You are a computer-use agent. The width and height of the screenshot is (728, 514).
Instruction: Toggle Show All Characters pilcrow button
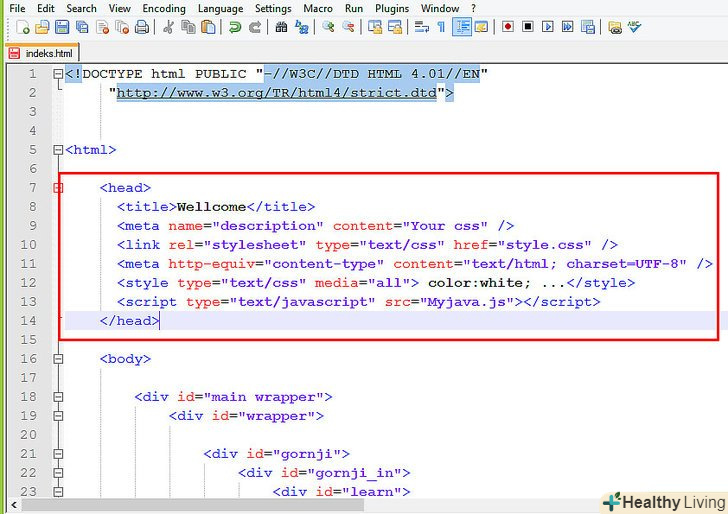(x=441, y=27)
